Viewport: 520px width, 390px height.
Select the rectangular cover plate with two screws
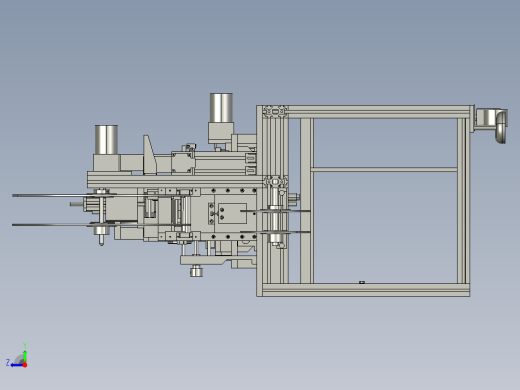[232, 213]
